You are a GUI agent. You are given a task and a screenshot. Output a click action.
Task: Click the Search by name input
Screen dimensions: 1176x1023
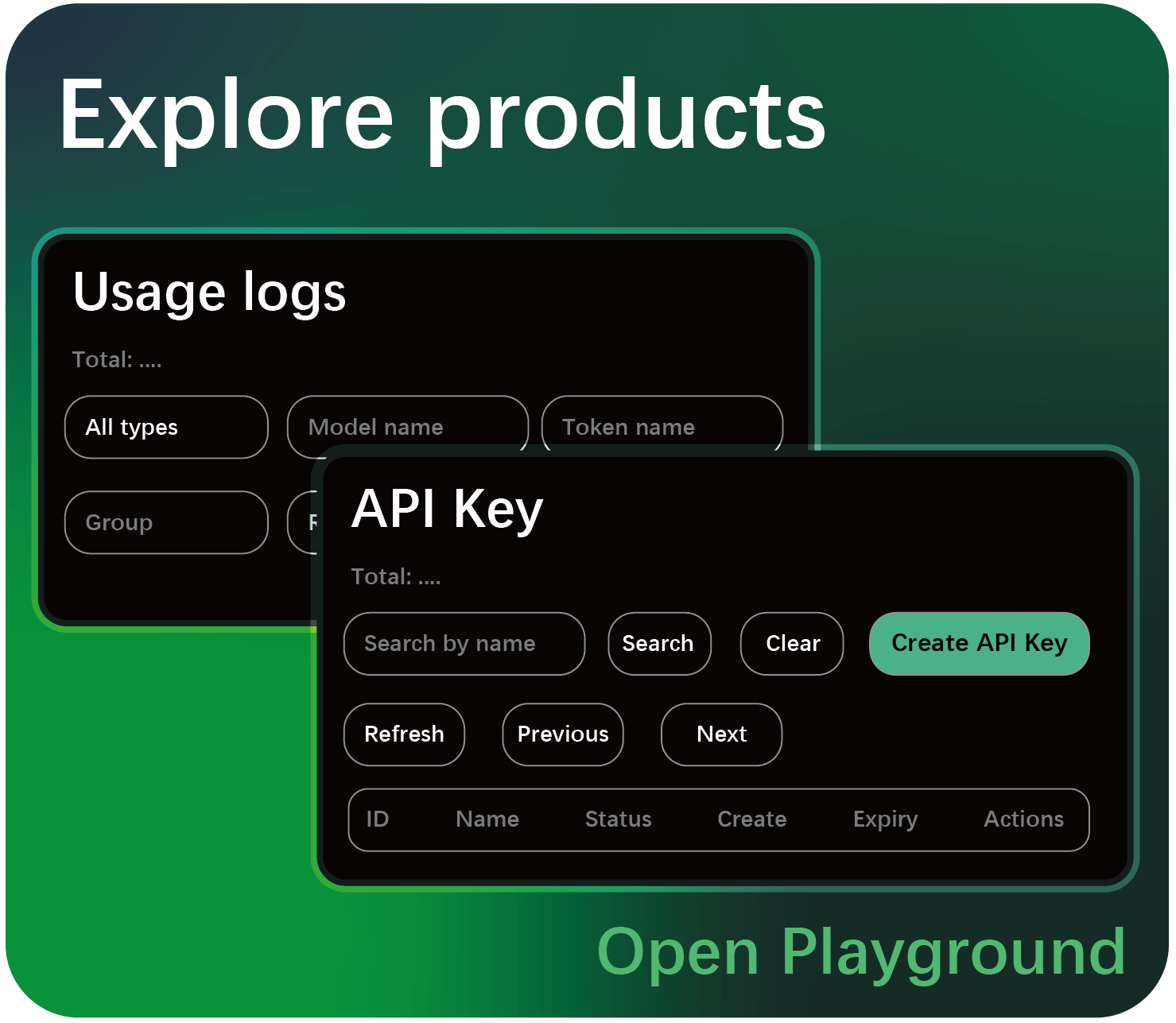pyautogui.click(x=464, y=644)
